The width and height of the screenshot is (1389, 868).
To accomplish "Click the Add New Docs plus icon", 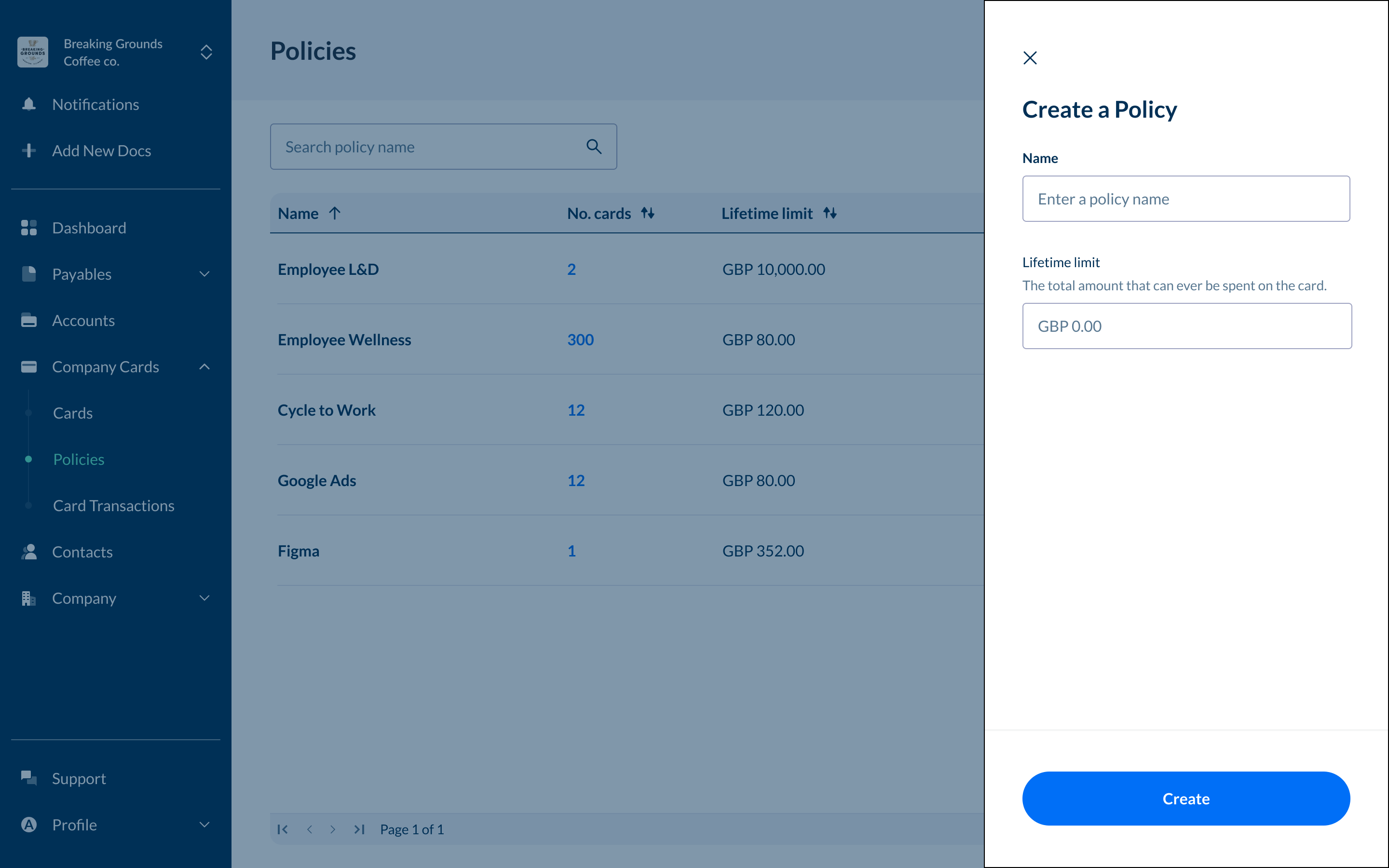I will pyautogui.click(x=29, y=150).
